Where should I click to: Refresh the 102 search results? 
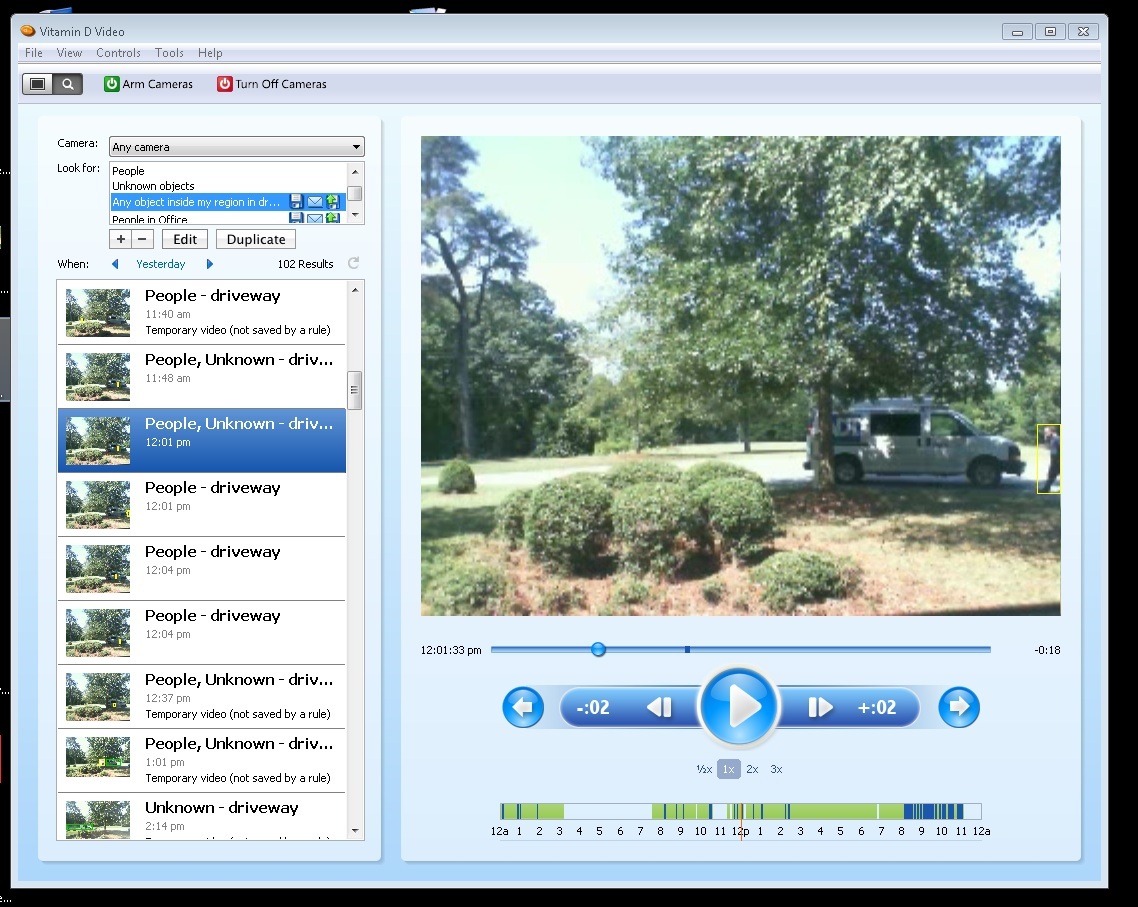(355, 263)
